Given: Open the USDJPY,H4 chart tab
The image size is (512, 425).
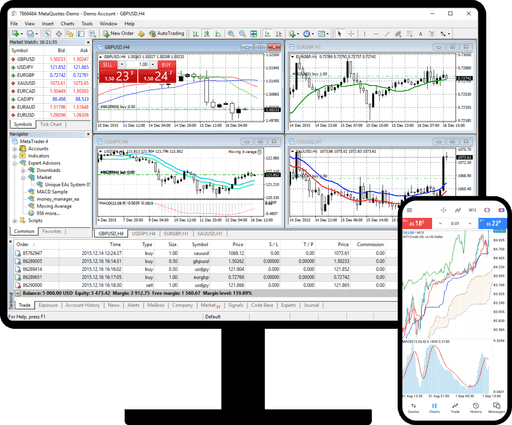Looking at the screenshot, I should 144,234.
